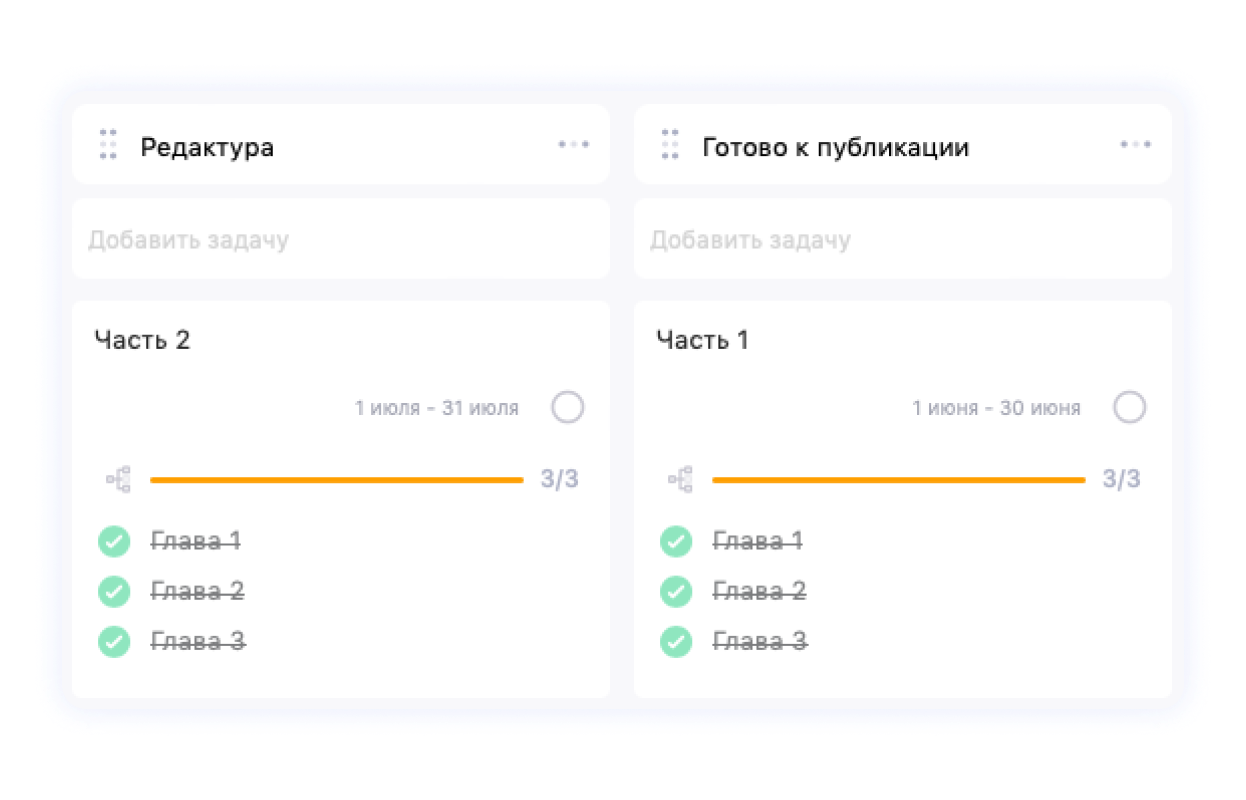Screen dimensions: 1246x800
Task: Select the Готово к публикации column header
Action: tap(837, 146)
